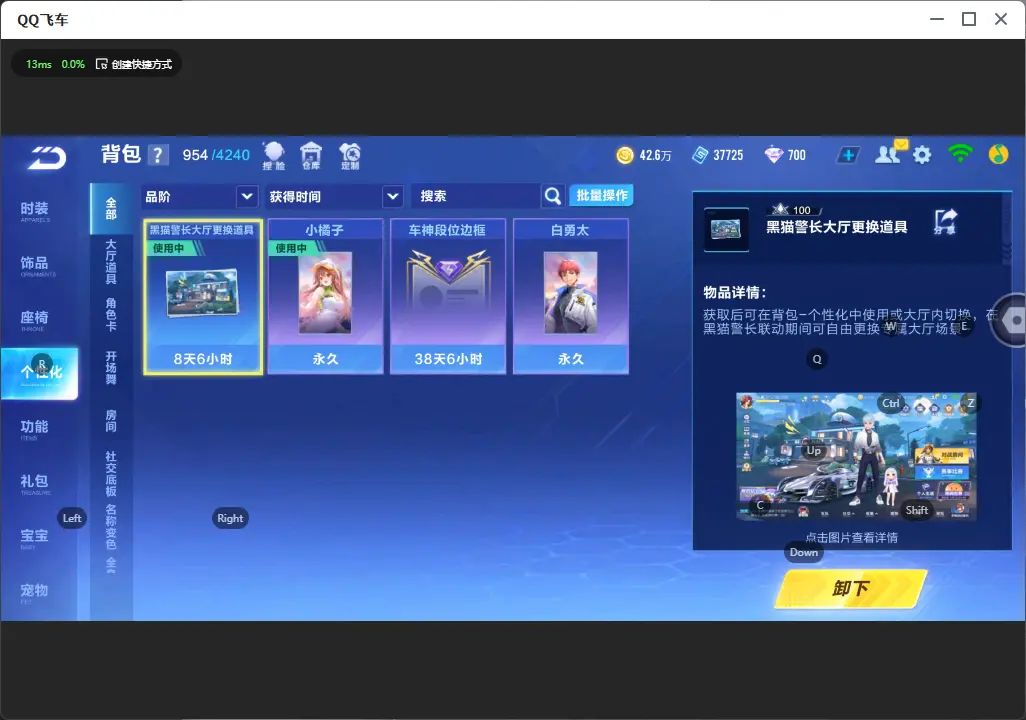Click the green Wi-Fi signal icon
The height and width of the screenshot is (720, 1026).
click(960, 154)
